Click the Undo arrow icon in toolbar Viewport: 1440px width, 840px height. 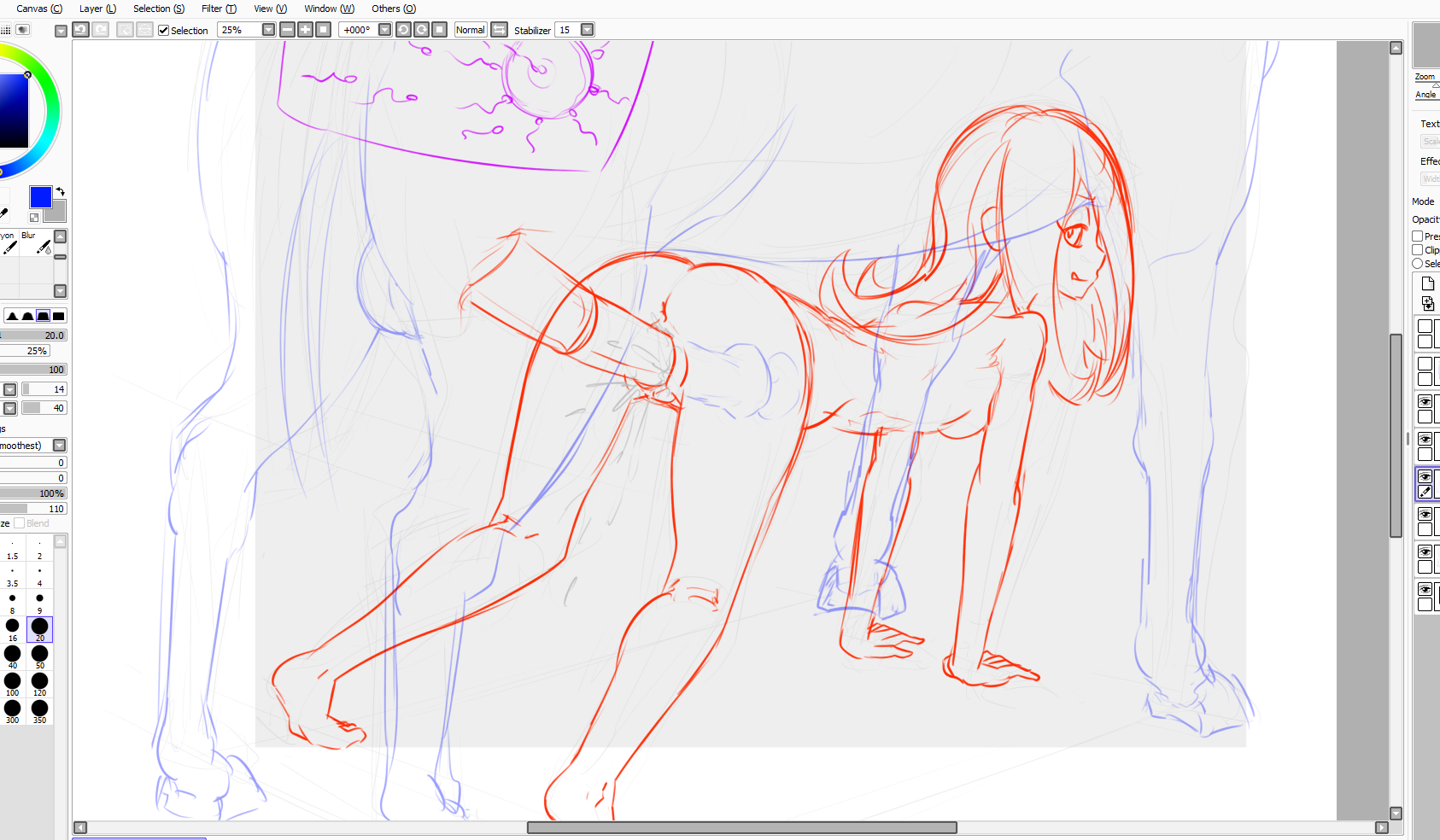click(x=80, y=30)
